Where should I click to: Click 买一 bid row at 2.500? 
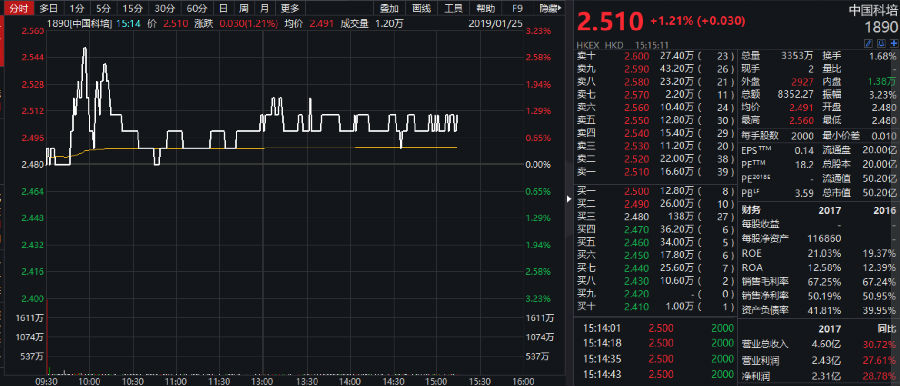pos(655,191)
